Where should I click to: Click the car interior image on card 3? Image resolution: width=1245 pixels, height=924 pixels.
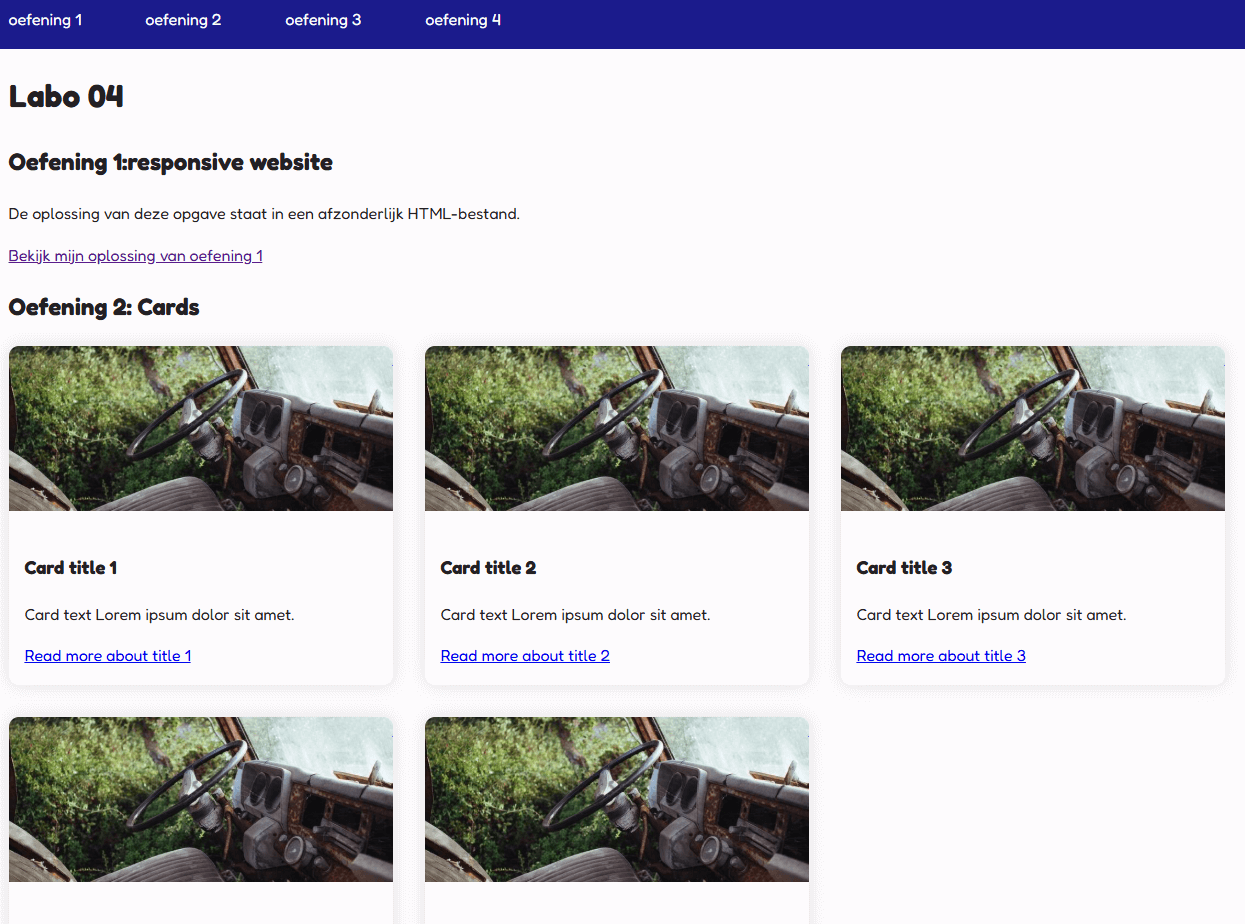[x=1033, y=429]
